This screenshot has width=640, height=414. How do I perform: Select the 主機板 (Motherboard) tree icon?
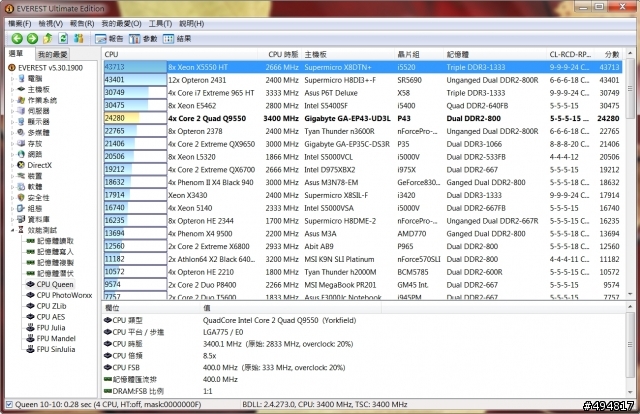click(21, 89)
